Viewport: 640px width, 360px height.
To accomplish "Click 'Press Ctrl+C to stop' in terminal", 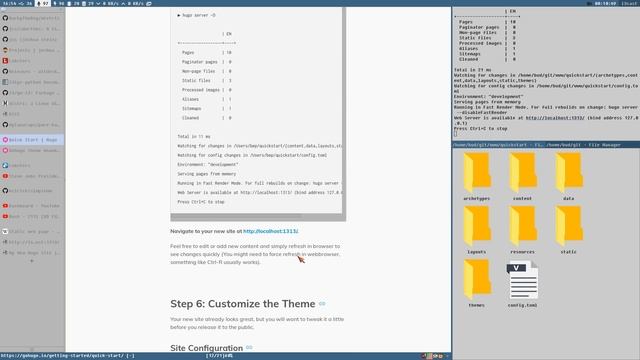I will pyautogui.click(x=480, y=129).
